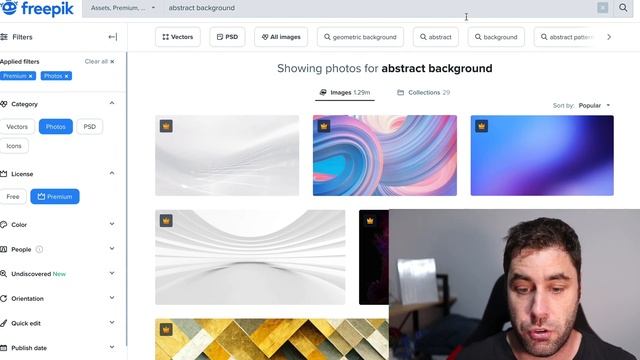Select the Free license option

(x=13, y=197)
